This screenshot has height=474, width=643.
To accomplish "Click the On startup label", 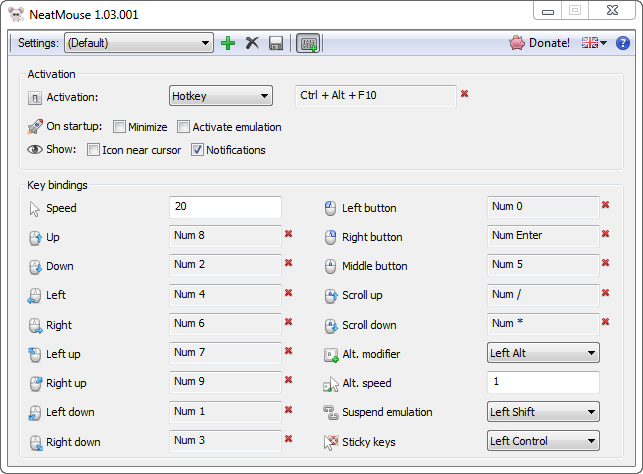I will point(74,126).
